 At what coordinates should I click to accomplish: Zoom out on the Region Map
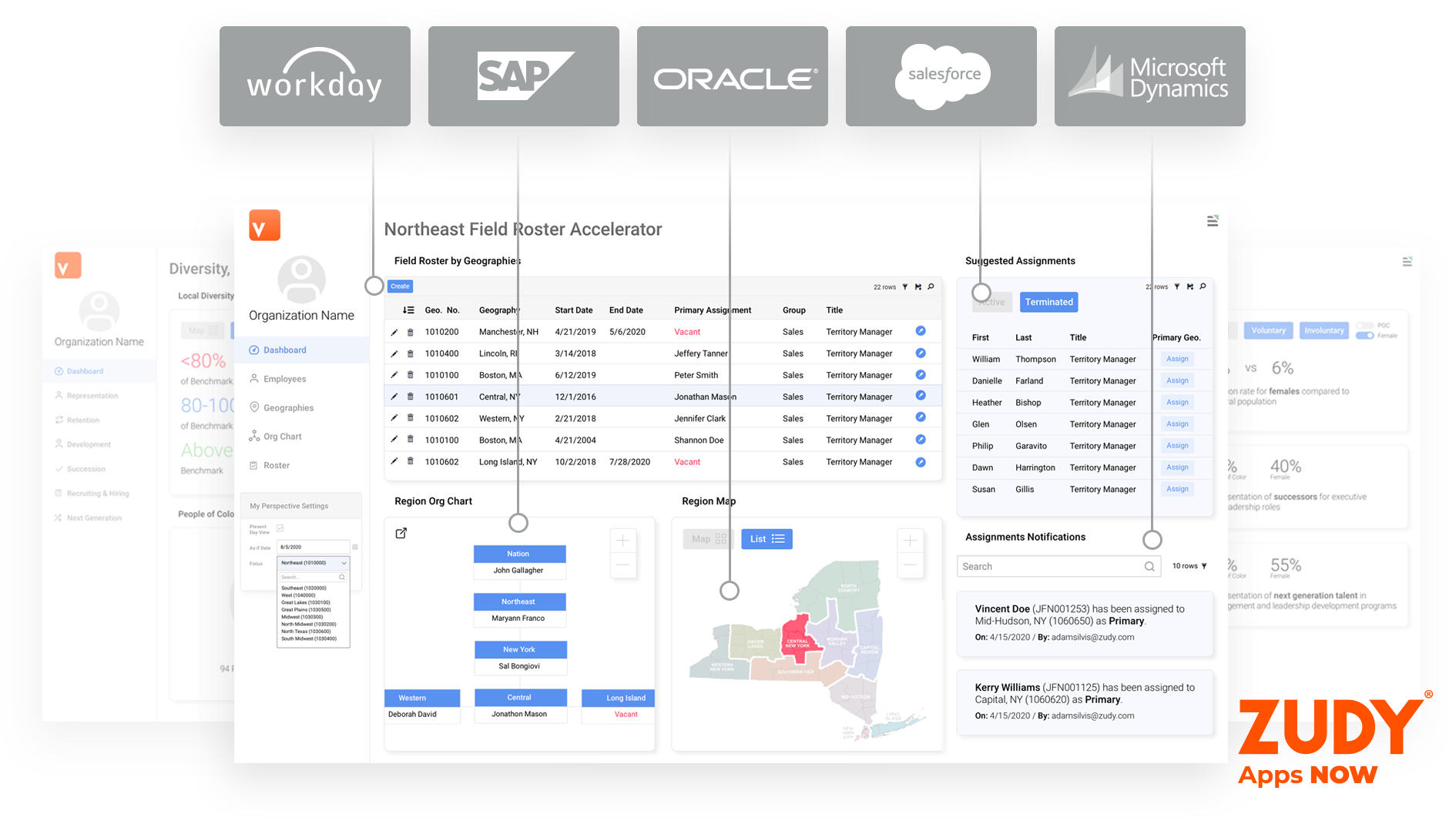[x=910, y=565]
